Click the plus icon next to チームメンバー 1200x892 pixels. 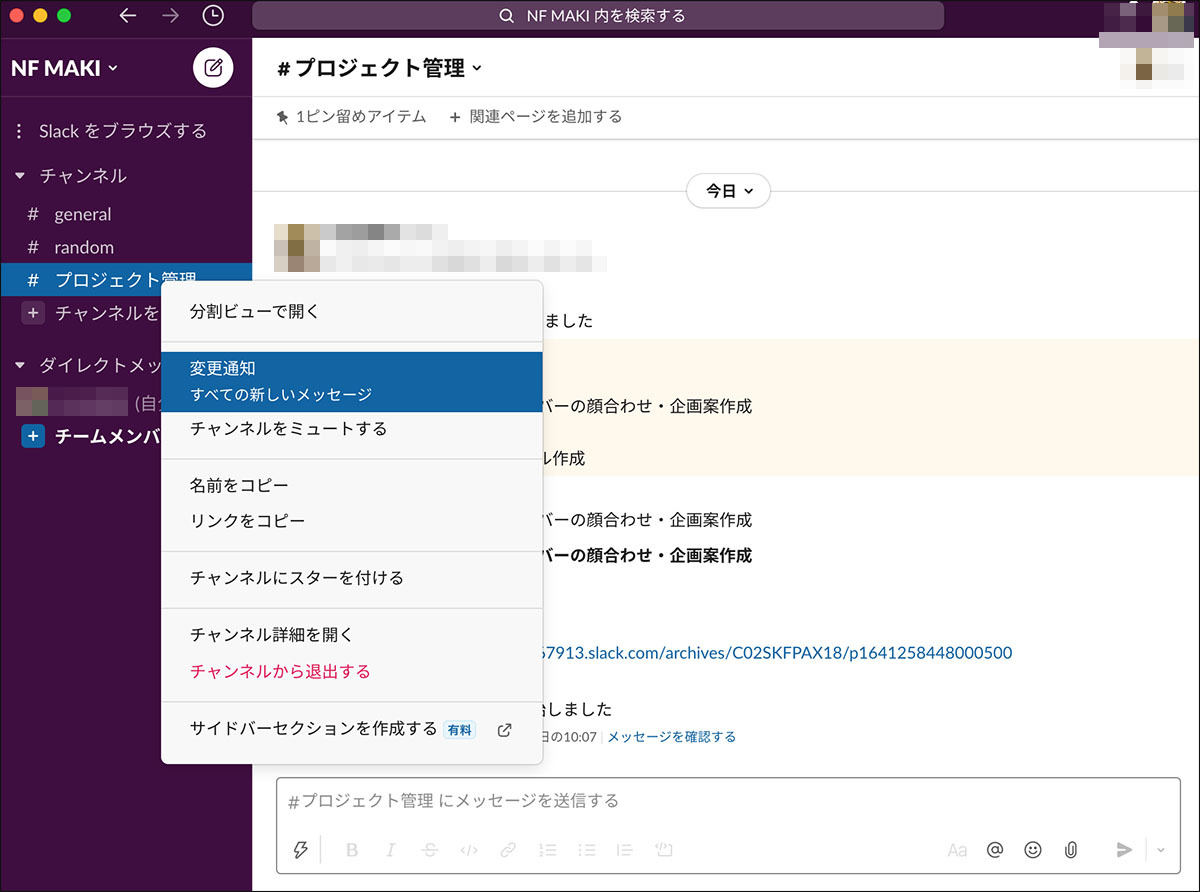[x=33, y=436]
